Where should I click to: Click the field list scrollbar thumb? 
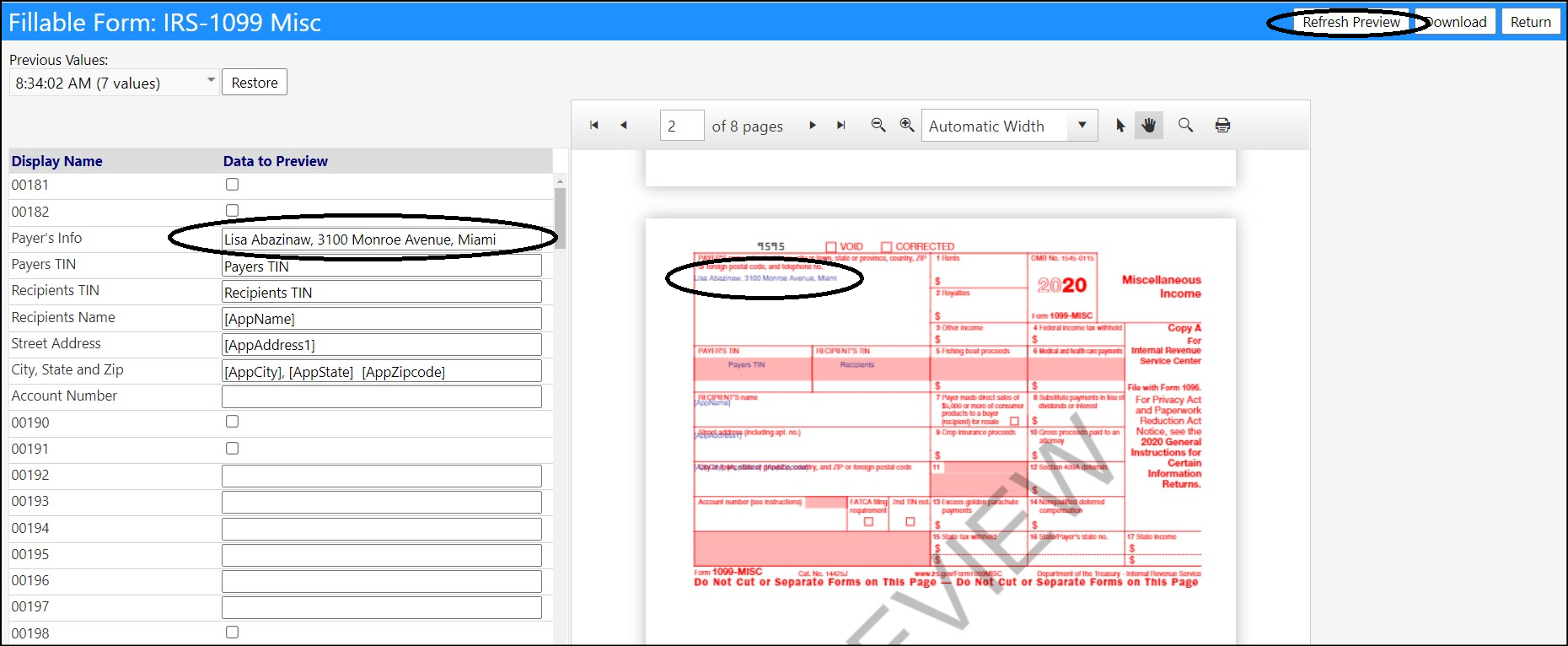point(560,218)
